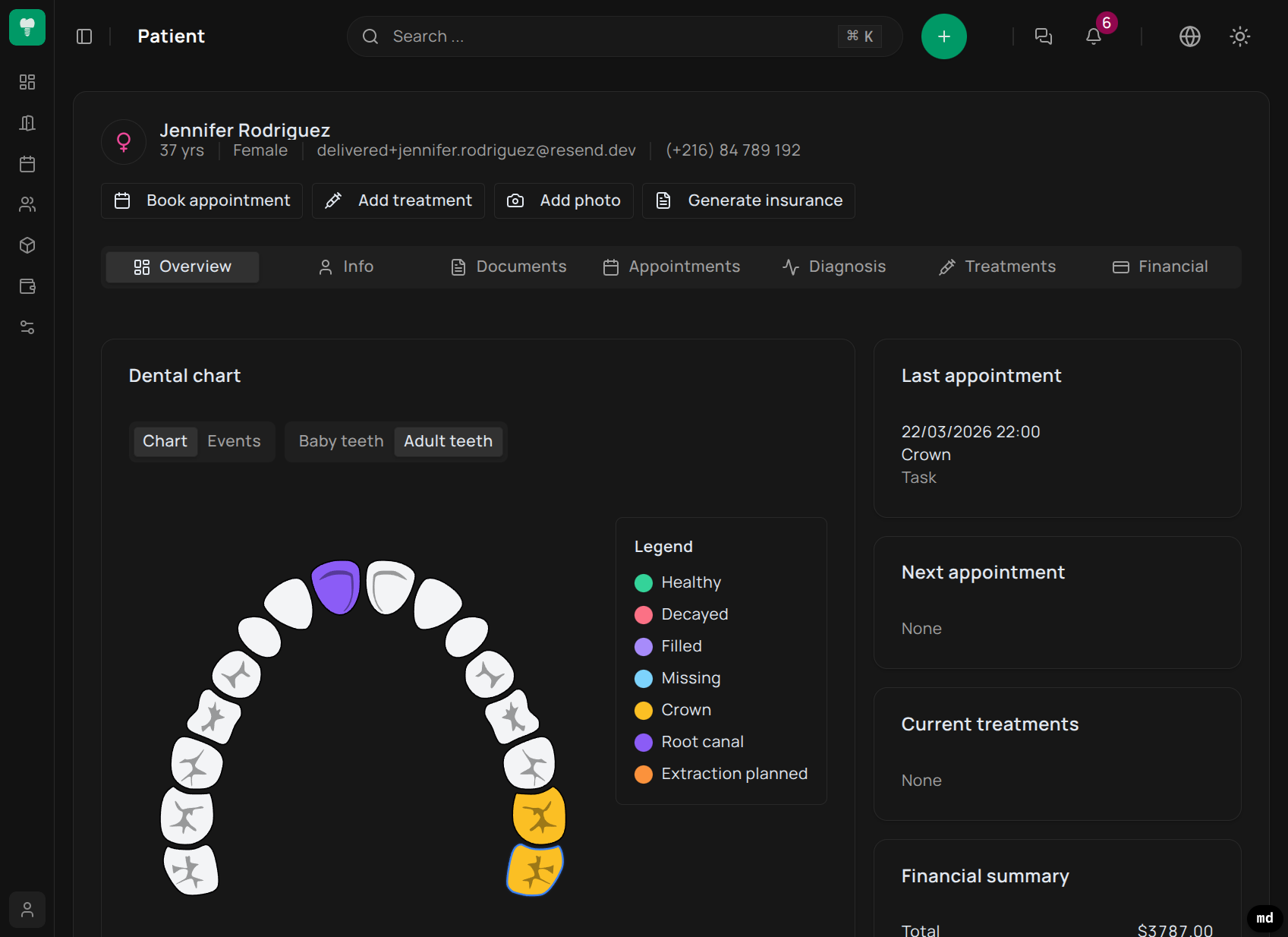Switch to light theme with sun icon
The height and width of the screenshot is (937, 1288).
1239,36
